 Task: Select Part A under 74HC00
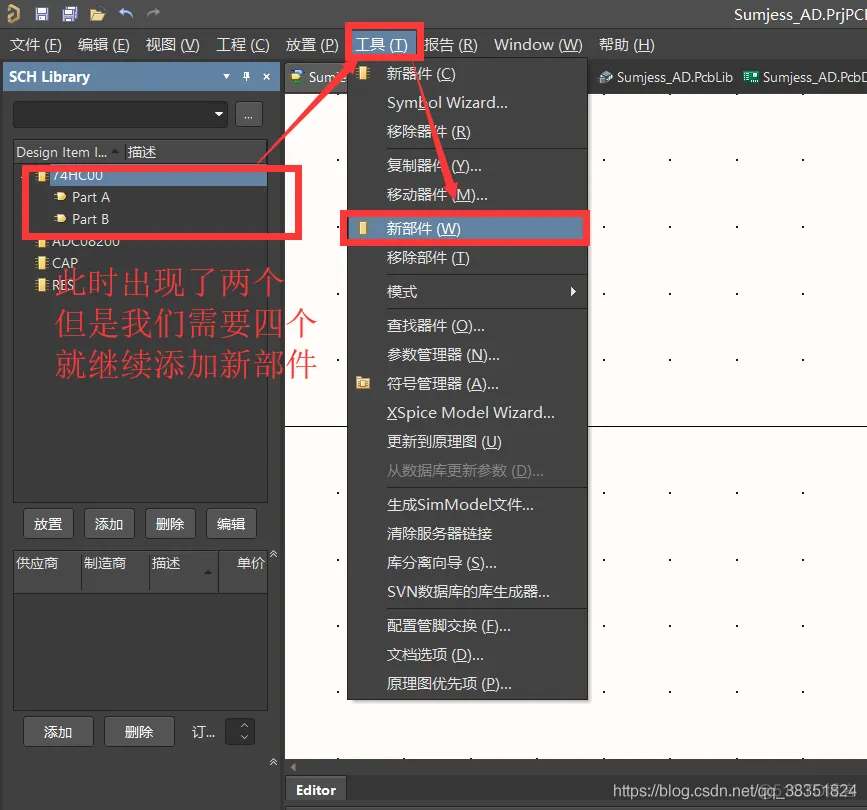pos(91,197)
